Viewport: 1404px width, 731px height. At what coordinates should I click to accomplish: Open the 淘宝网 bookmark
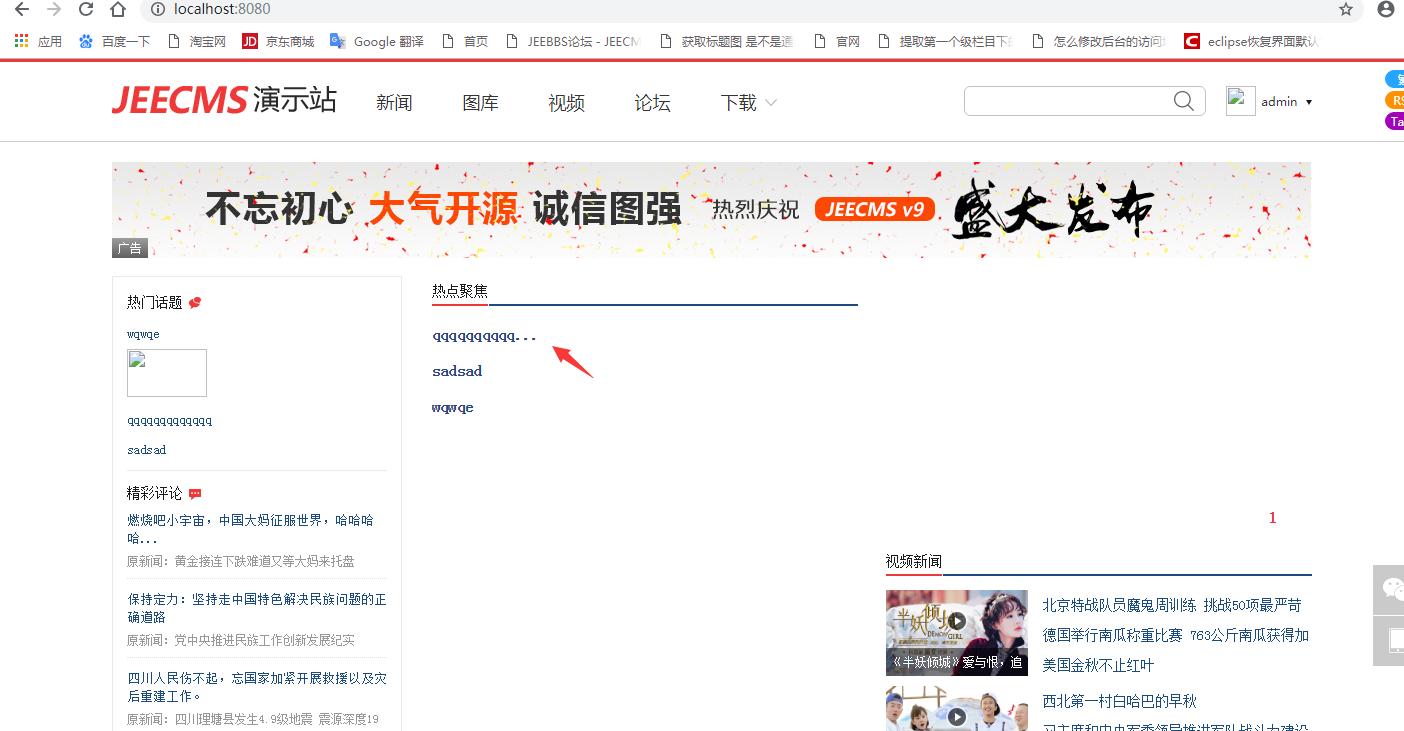(197, 42)
